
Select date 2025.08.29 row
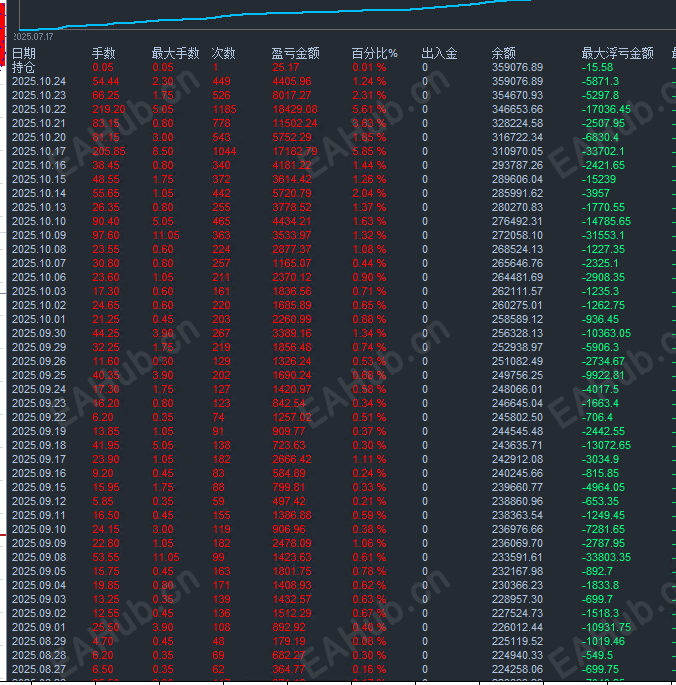39,641
